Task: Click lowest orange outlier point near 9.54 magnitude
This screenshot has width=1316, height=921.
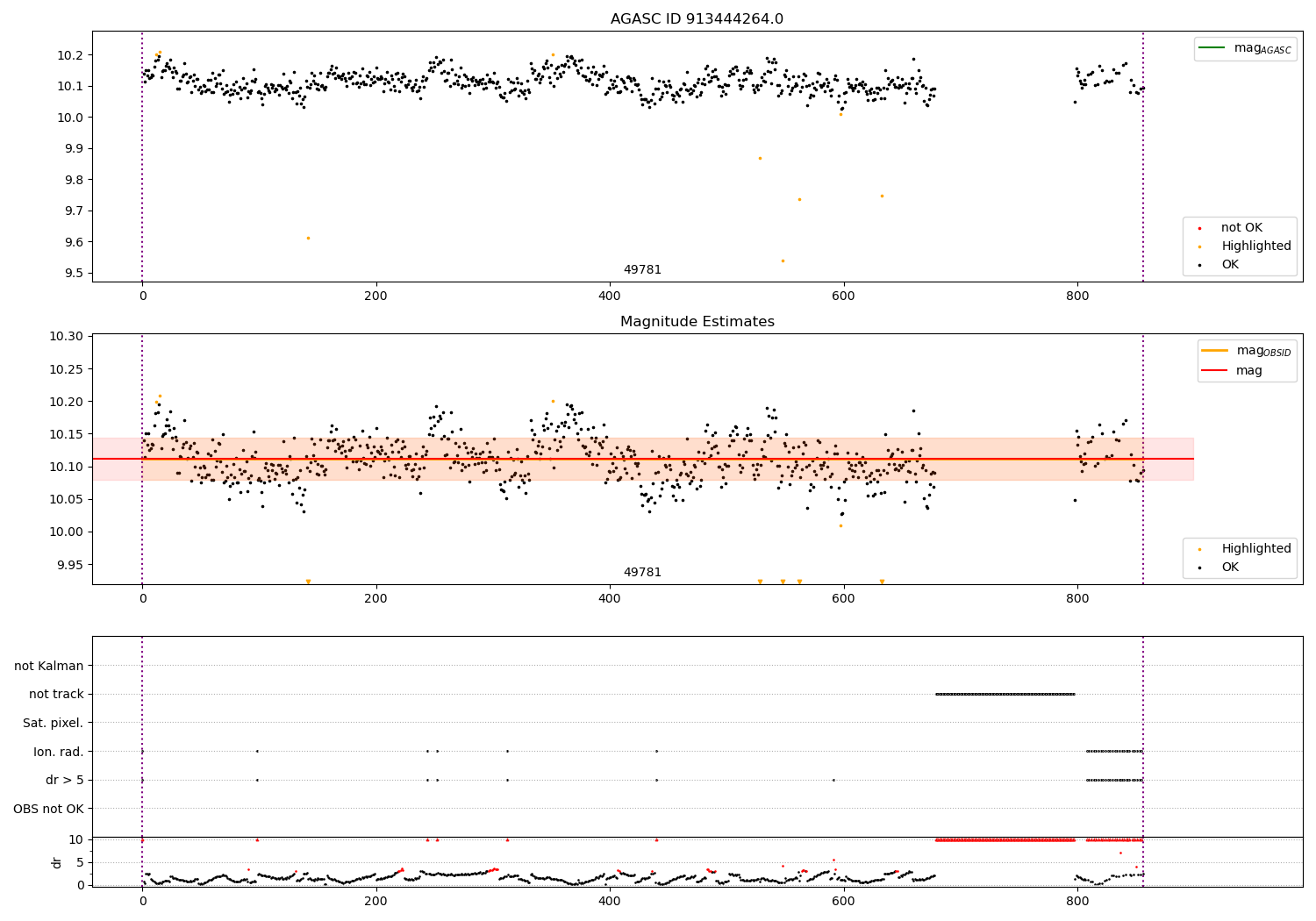Action: click(x=783, y=261)
